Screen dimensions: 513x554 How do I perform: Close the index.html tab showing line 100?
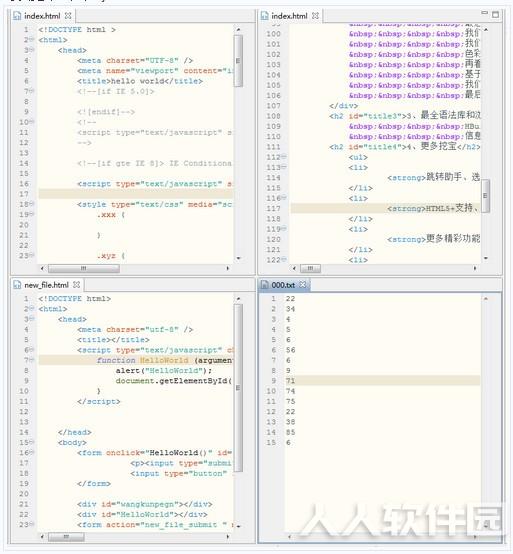pyautogui.click(x=316, y=16)
